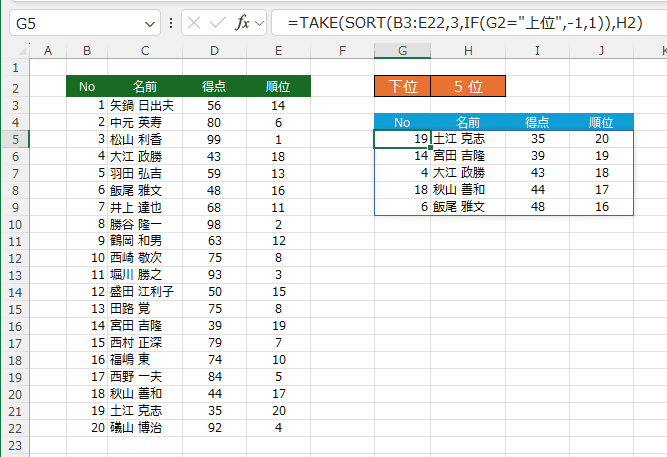The height and width of the screenshot is (457, 667).
Task: Select column D header
Action: tap(214, 51)
